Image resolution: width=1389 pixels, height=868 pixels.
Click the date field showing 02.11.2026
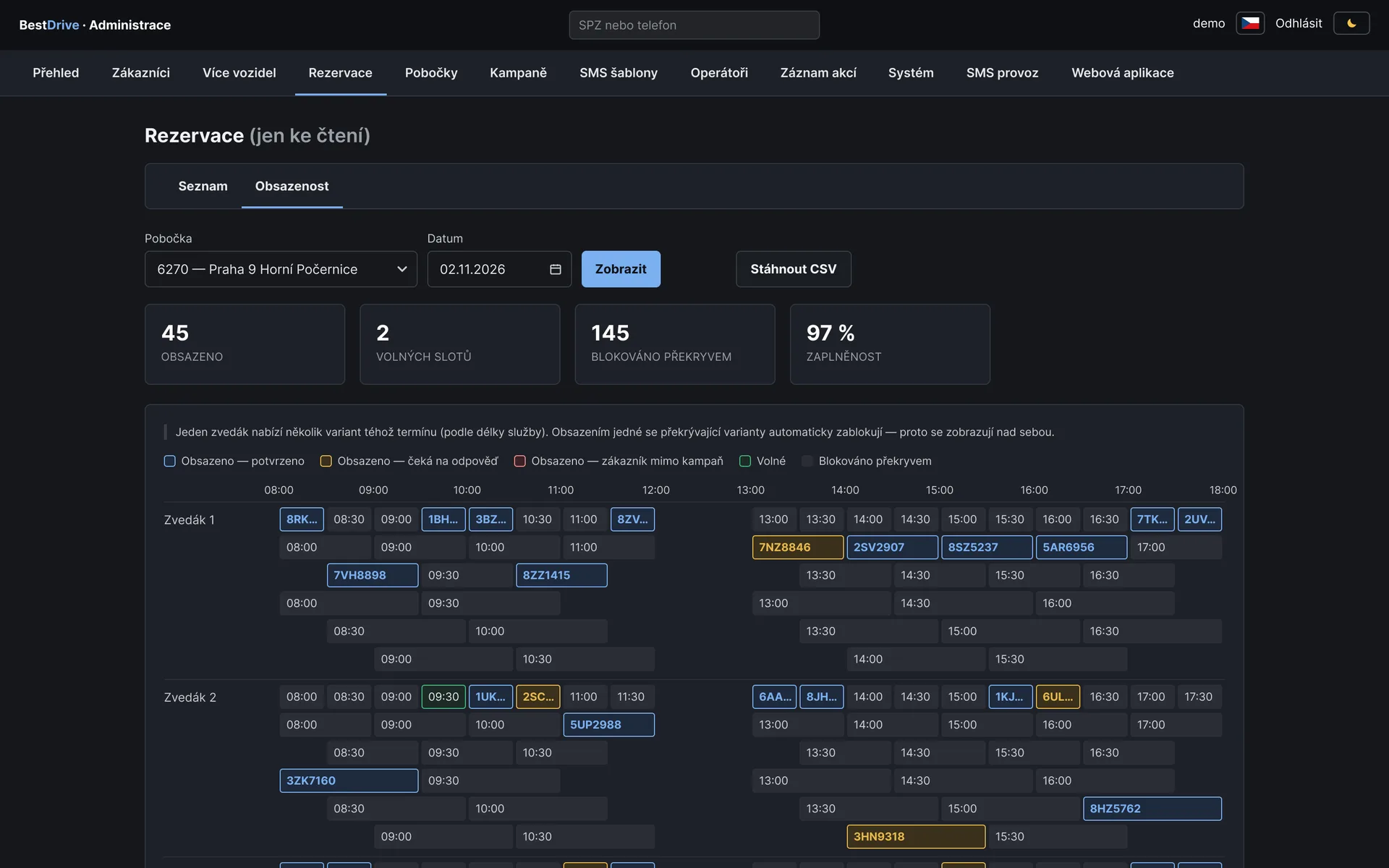click(x=499, y=269)
